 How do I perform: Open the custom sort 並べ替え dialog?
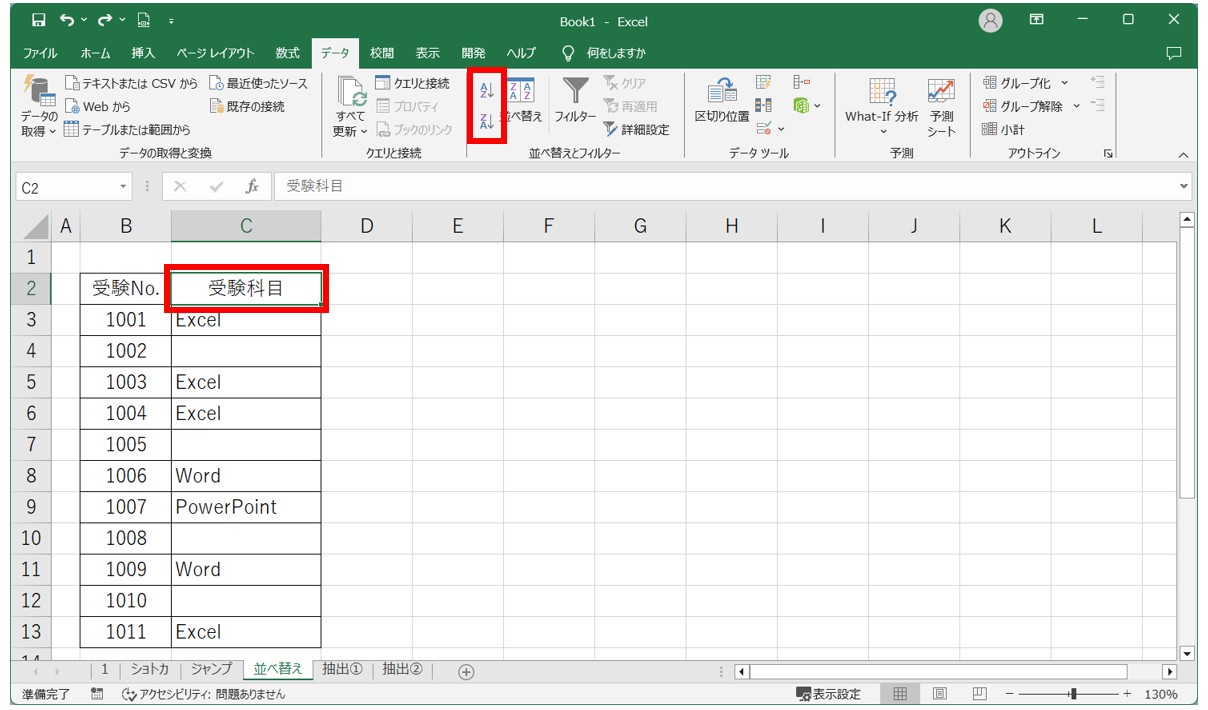[x=521, y=101]
